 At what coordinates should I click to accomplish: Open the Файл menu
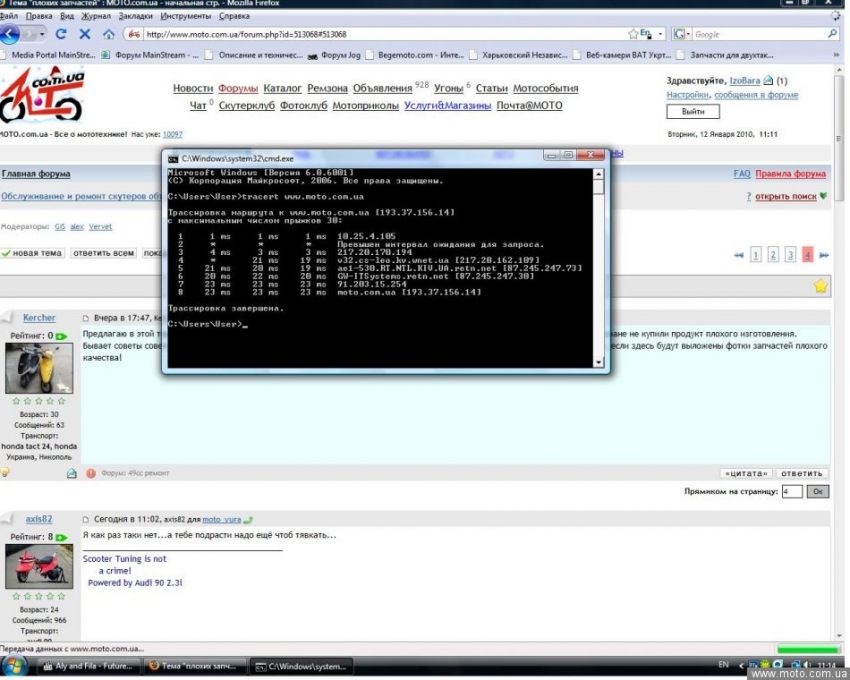coord(8,16)
